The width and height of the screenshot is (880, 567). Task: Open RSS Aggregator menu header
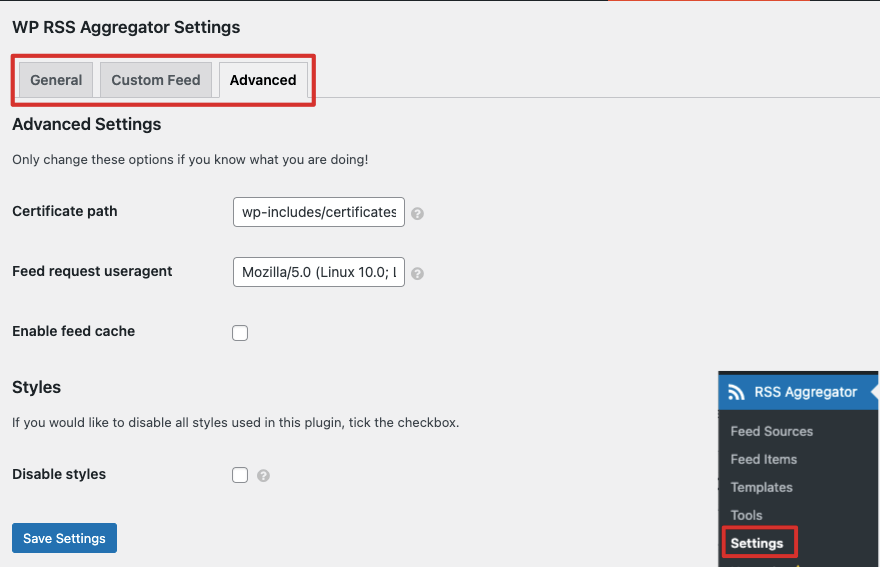click(798, 392)
